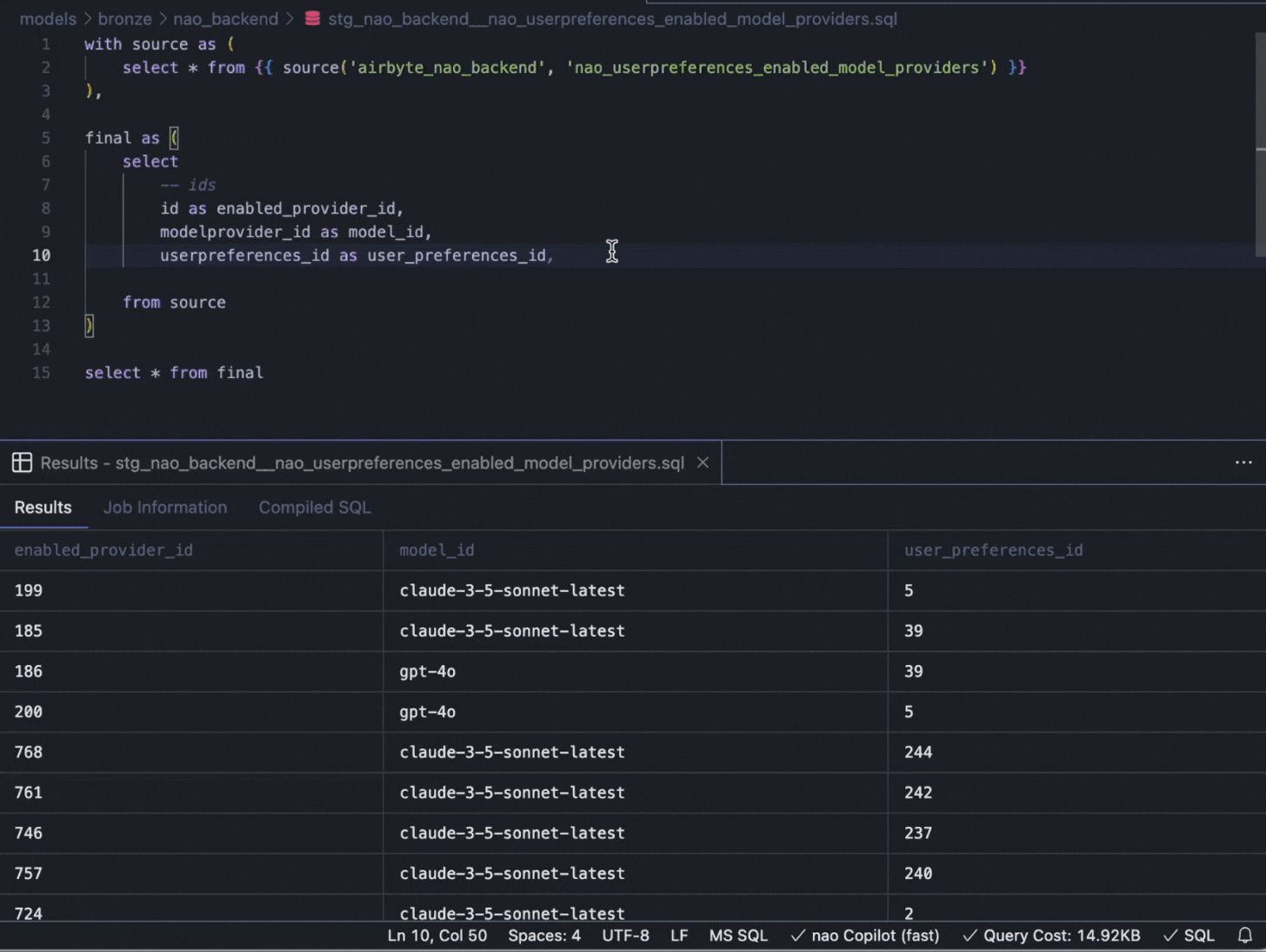Click the user_preferences_id cell 244

[1077, 752]
